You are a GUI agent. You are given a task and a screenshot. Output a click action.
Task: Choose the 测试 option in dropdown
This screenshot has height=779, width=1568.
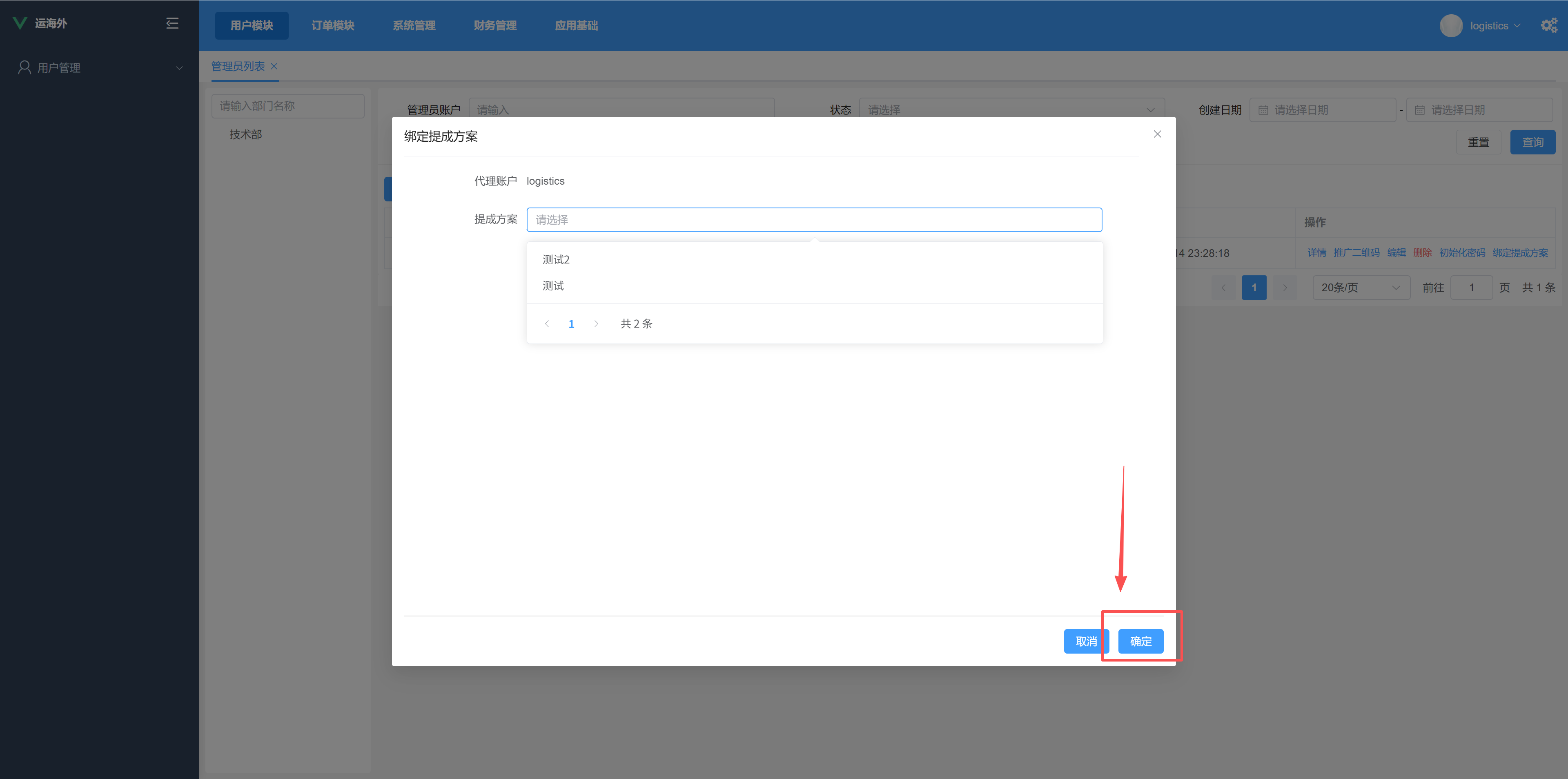pyautogui.click(x=553, y=286)
